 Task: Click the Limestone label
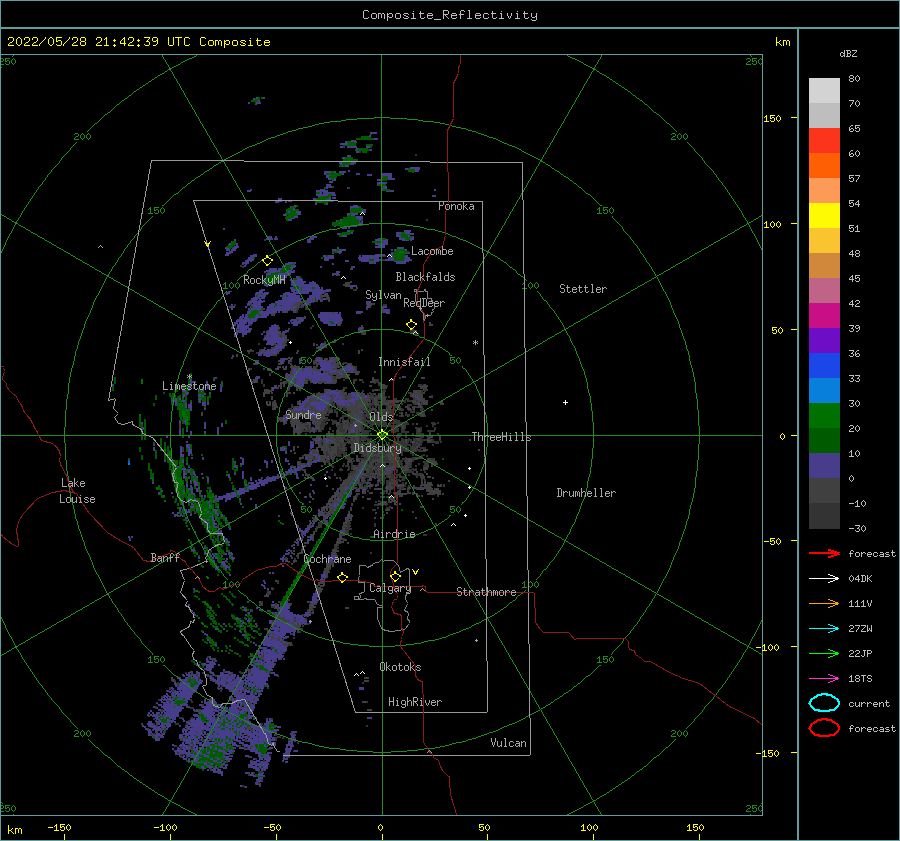[189, 386]
